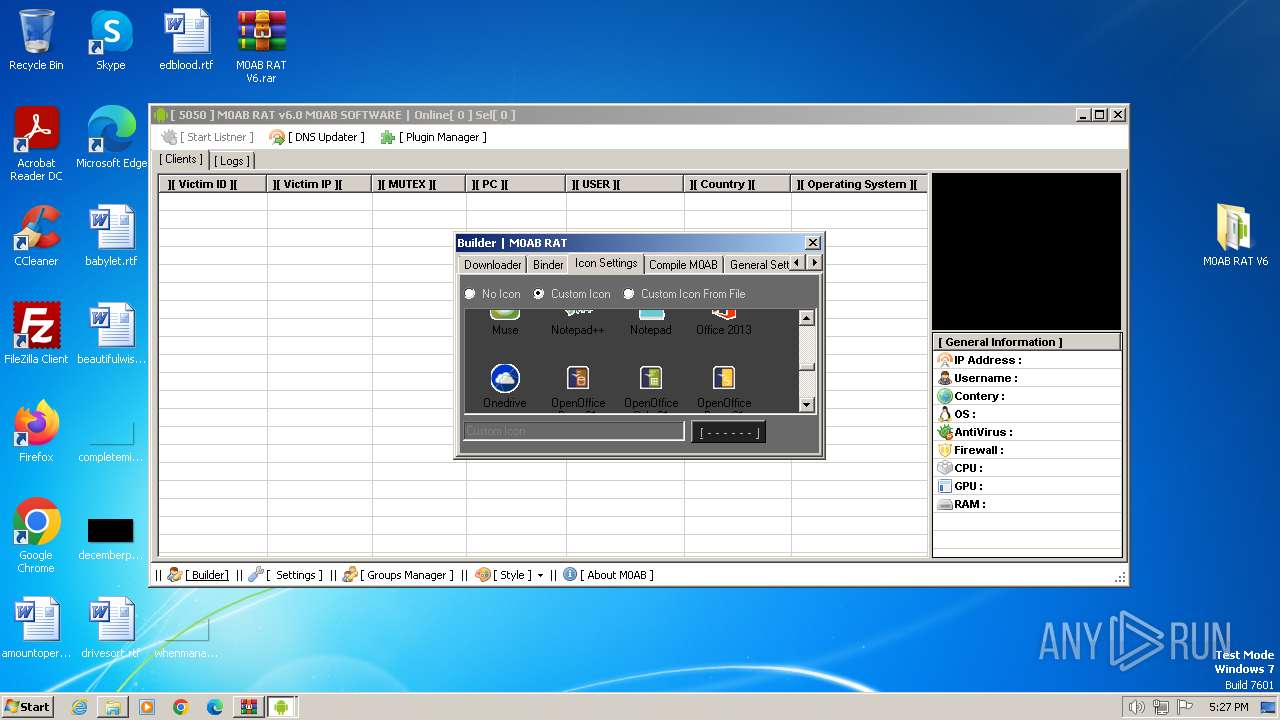
Task: Click the Victim IP column header
Action: click(x=320, y=184)
